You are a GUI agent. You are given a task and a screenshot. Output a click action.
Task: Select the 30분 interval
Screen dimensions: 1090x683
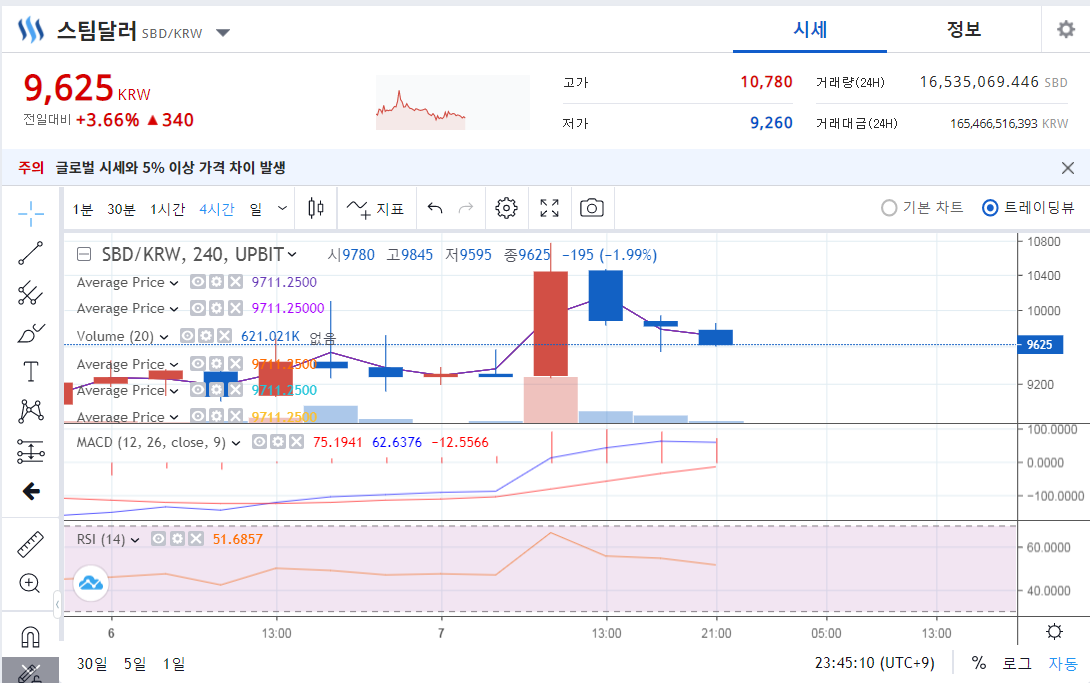(x=121, y=209)
